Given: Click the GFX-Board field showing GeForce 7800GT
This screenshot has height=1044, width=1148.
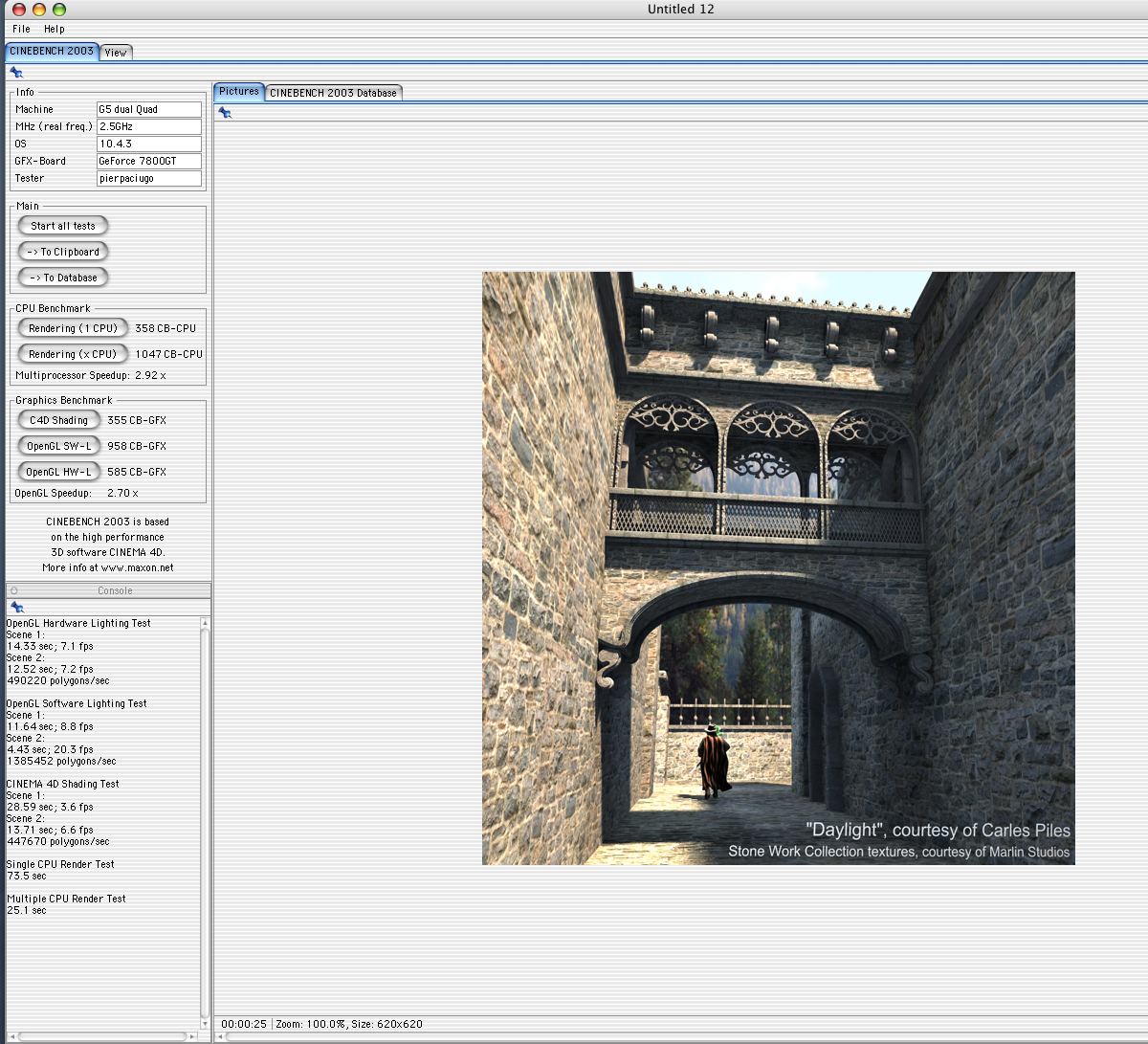Looking at the screenshot, I should [x=149, y=161].
